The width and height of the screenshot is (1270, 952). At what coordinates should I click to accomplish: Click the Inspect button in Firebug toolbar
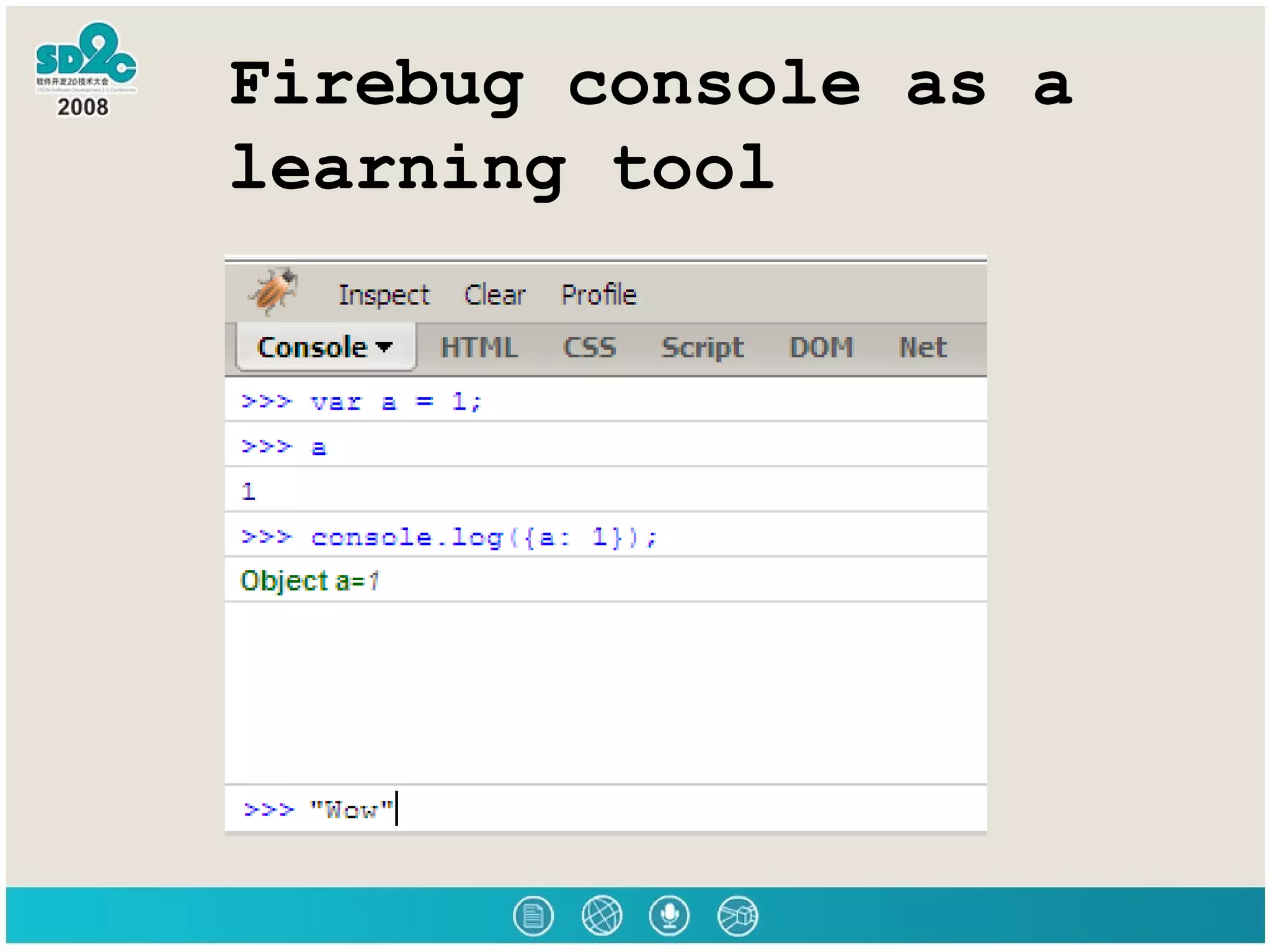384,295
